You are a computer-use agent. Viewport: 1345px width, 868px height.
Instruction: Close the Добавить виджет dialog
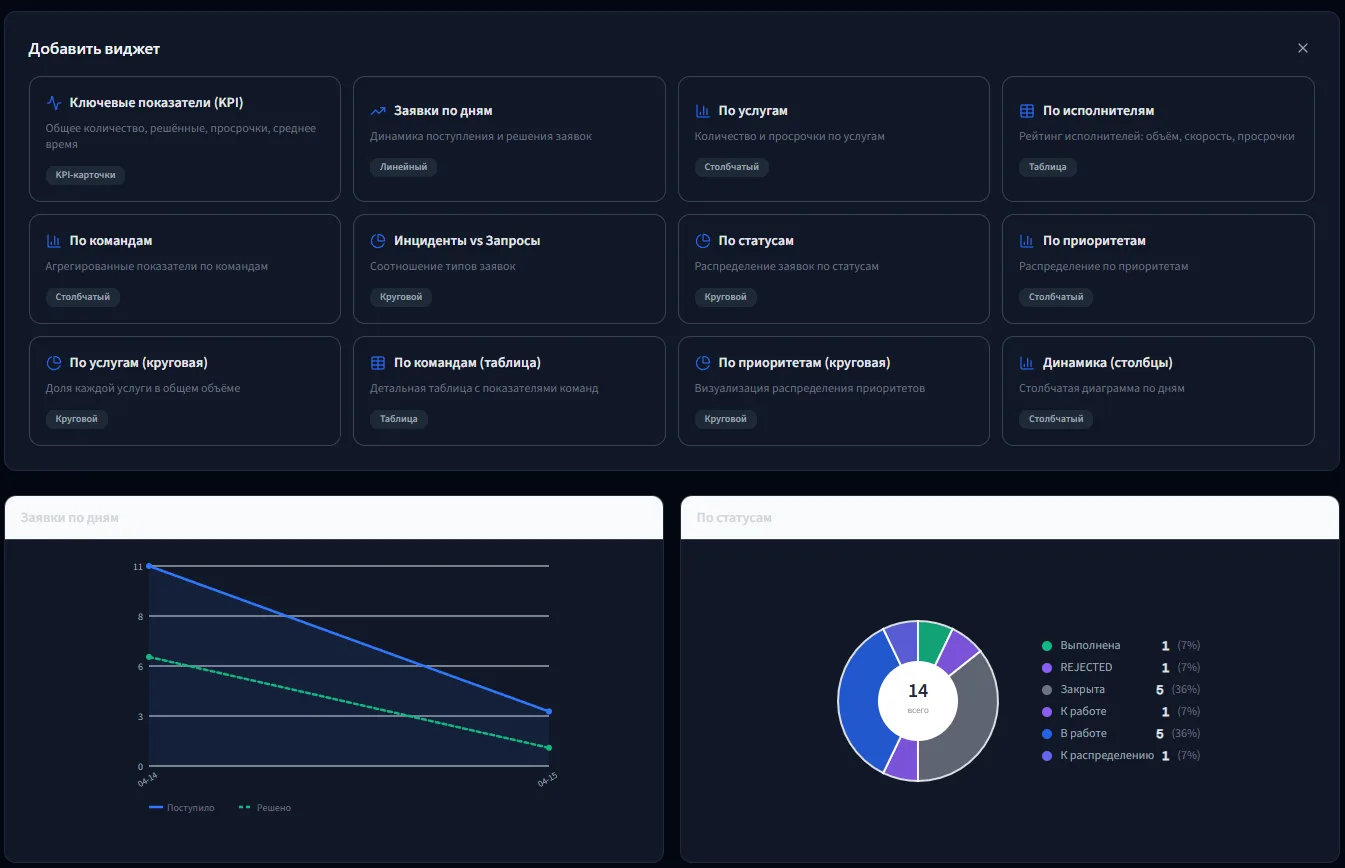(1302, 48)
